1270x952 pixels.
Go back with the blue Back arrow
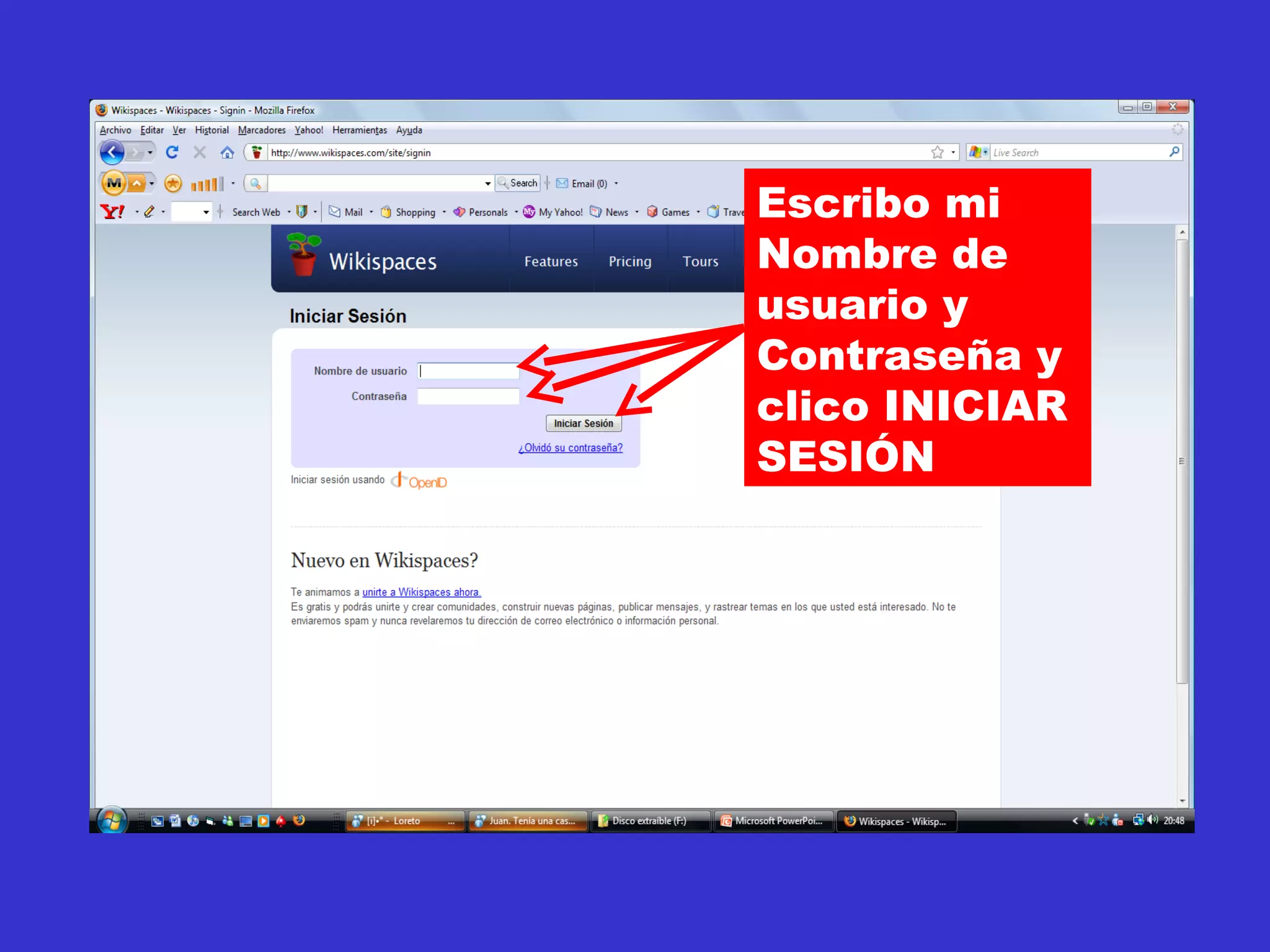(x=112, y=152)
